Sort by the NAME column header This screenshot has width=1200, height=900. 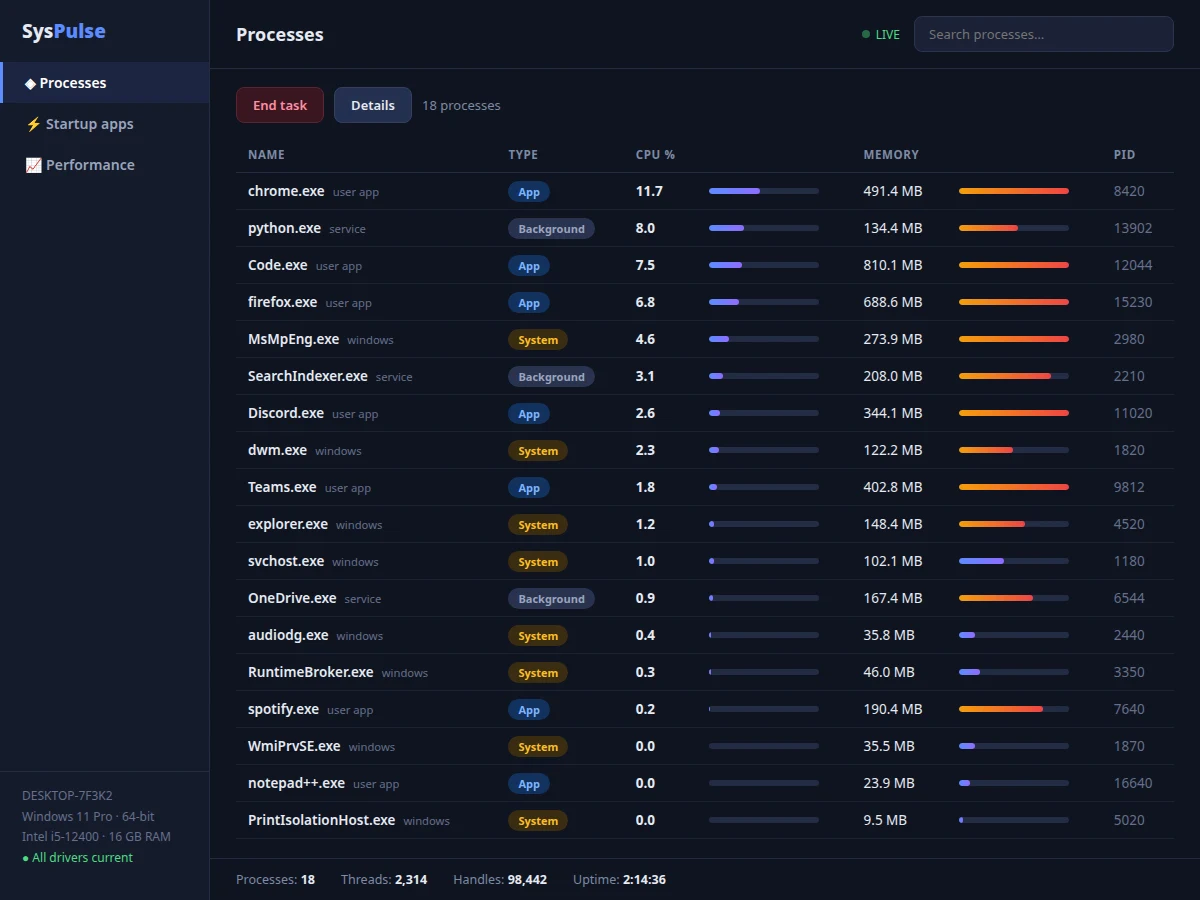point(266,155)
